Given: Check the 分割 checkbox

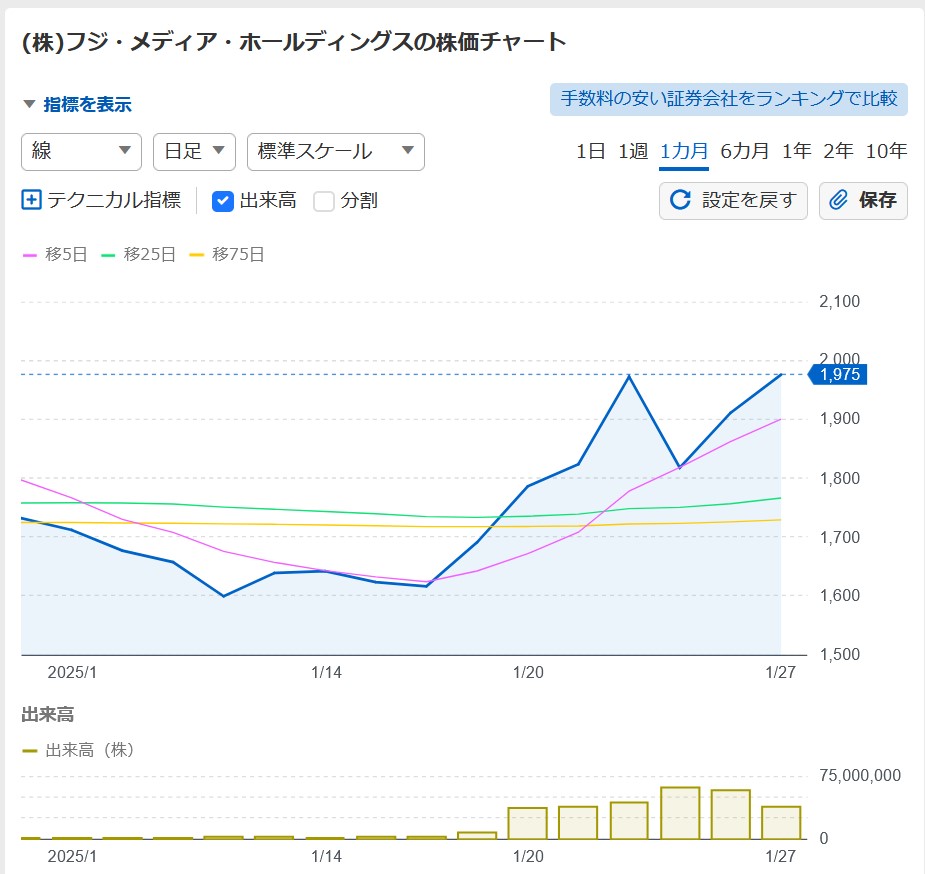Looking at the screenshot, I should 324,201.
